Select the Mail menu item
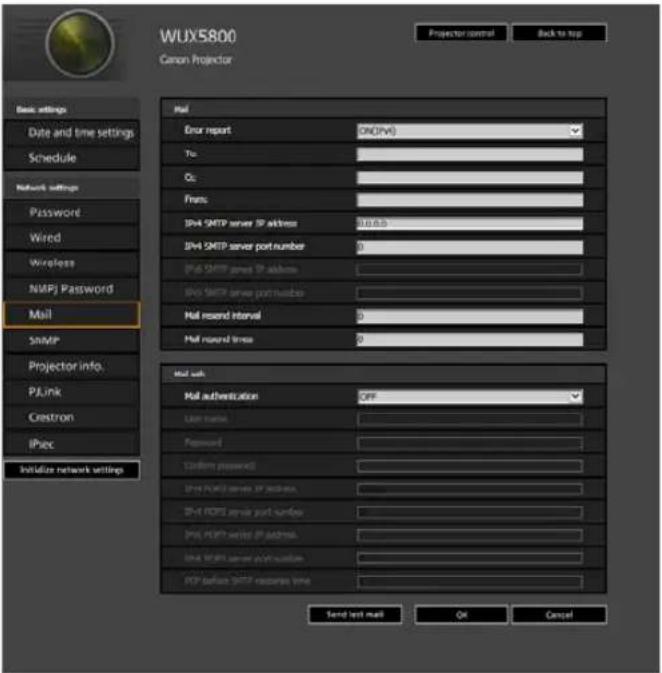662x673 pixels. [71, 315]
